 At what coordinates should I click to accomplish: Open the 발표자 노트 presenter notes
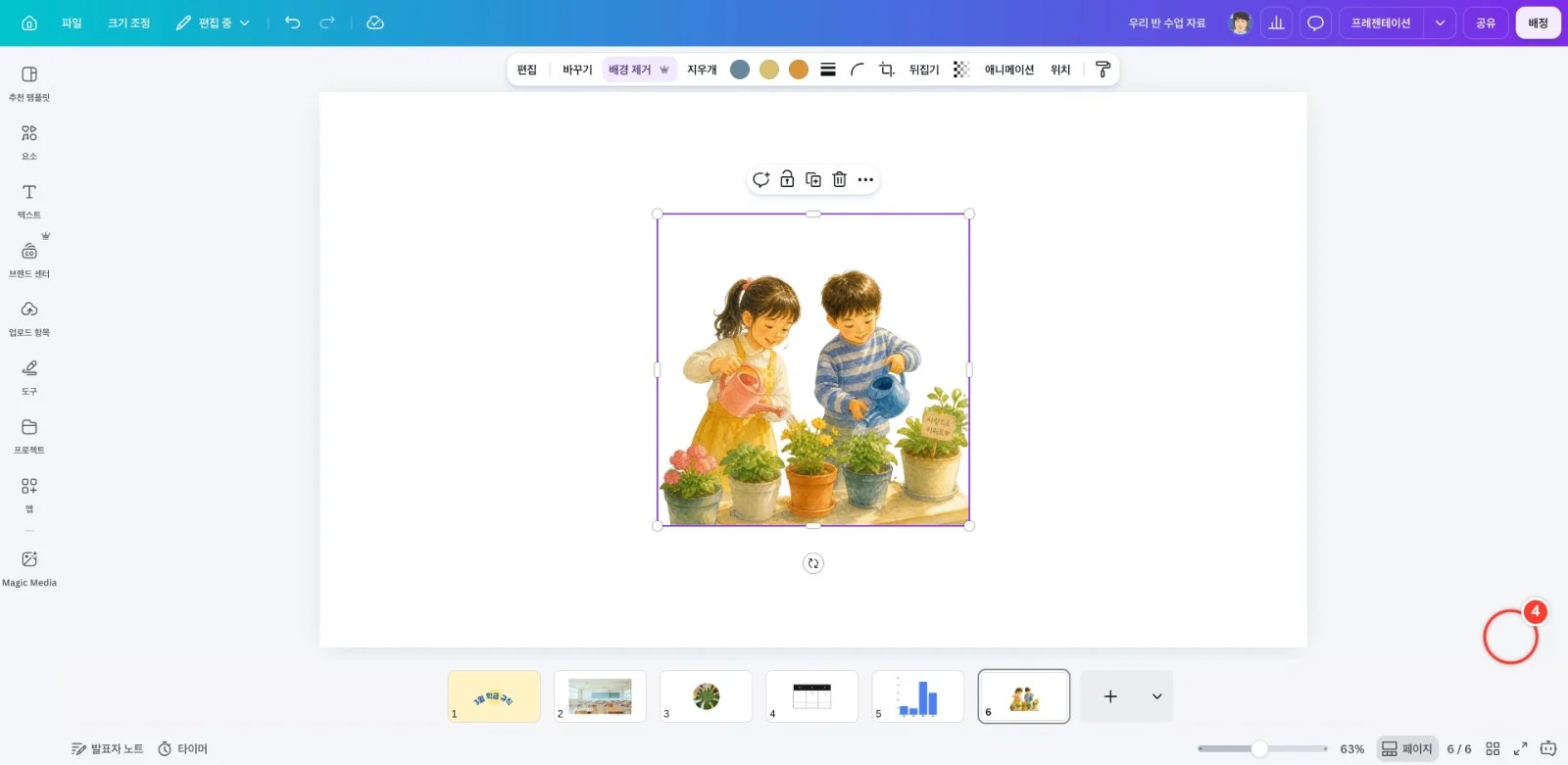point(107,748)
